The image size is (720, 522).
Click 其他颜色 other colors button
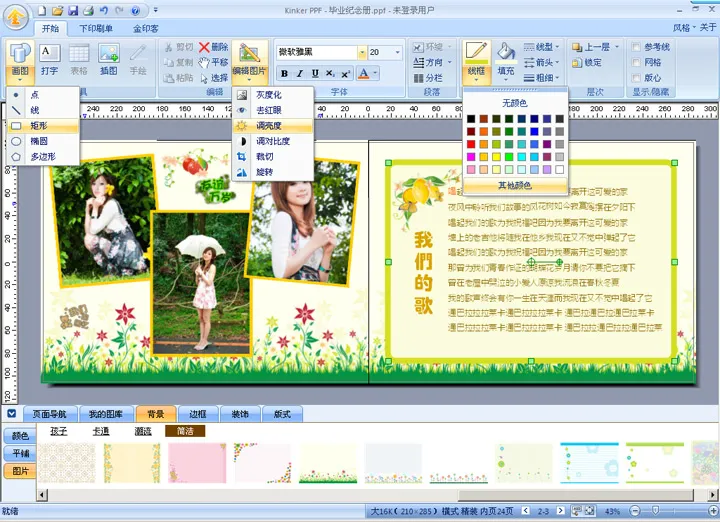point(515,185)
